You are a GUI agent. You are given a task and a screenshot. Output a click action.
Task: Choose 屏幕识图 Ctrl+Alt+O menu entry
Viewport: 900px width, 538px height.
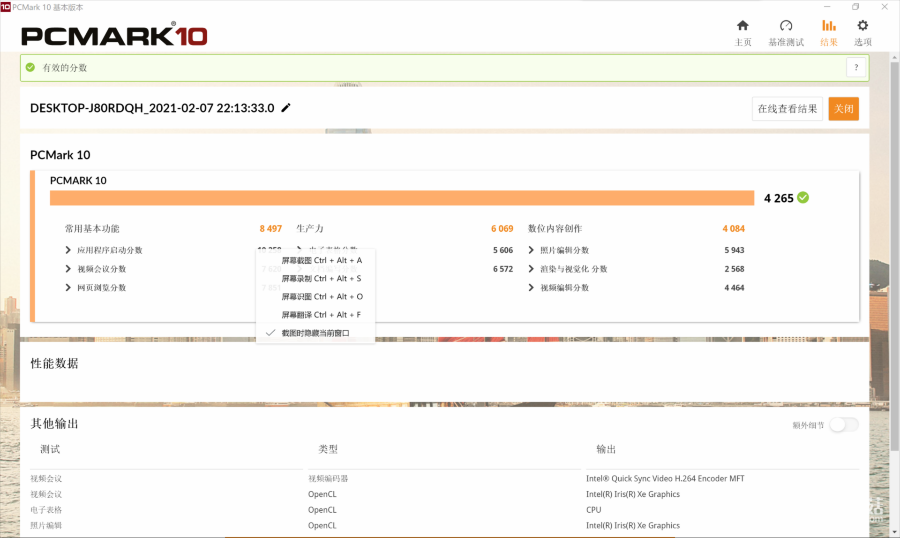[321, 297]
